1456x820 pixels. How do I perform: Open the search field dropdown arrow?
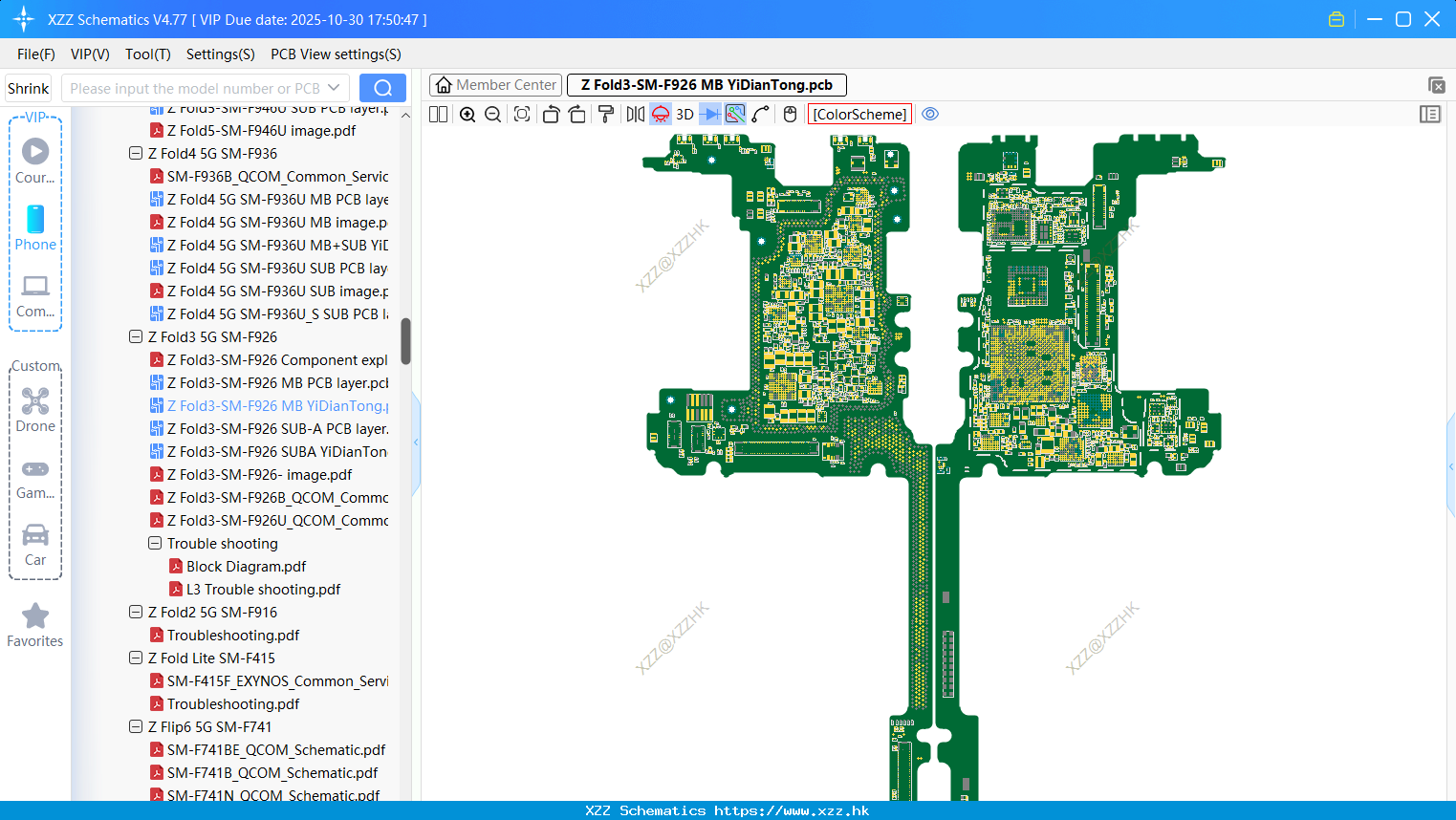334,88
